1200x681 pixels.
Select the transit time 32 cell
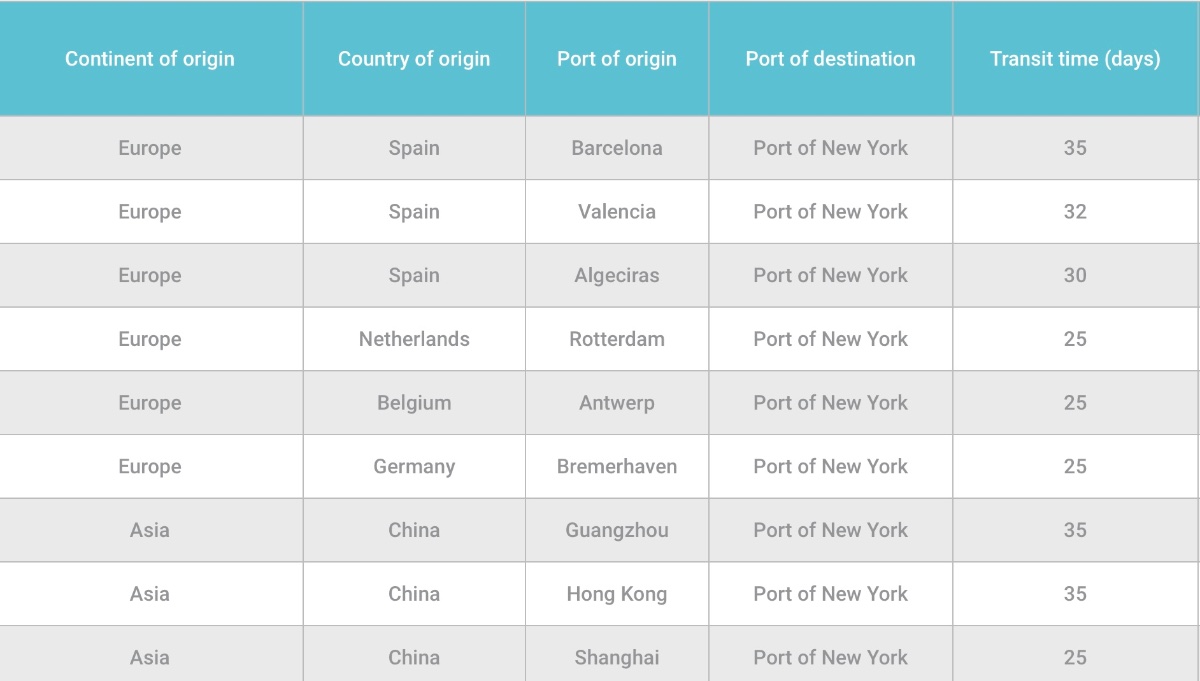click(1075, 212)
